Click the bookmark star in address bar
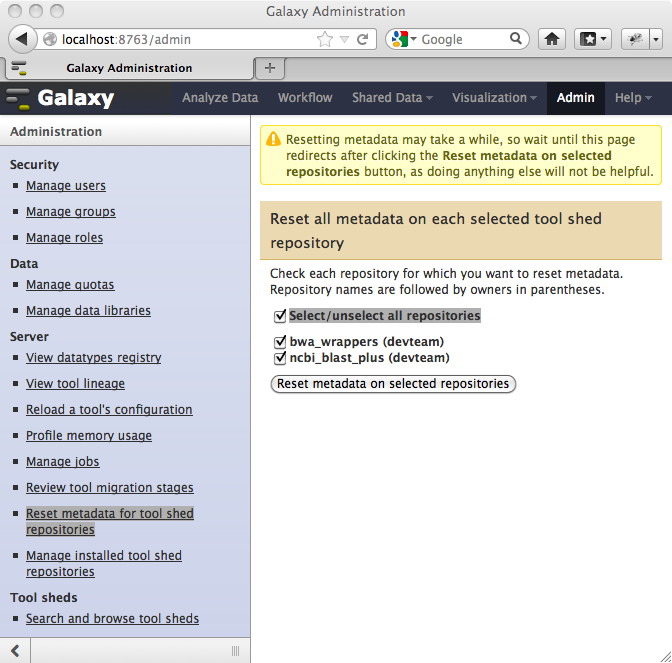This screenshot has height=663, width=672. [325, 39]
